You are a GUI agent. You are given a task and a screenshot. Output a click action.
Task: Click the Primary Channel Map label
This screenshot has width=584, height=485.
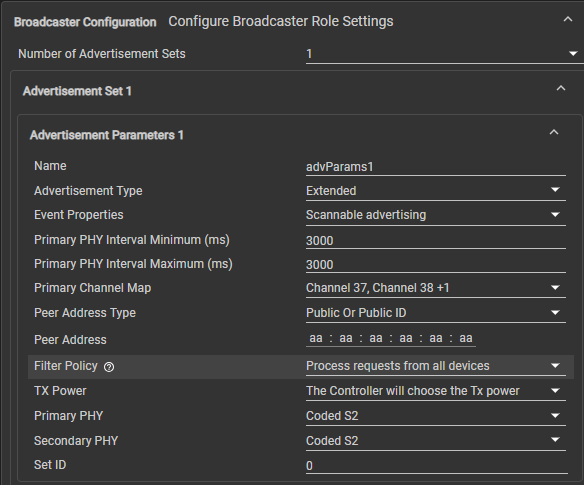[x=93, y=288]
